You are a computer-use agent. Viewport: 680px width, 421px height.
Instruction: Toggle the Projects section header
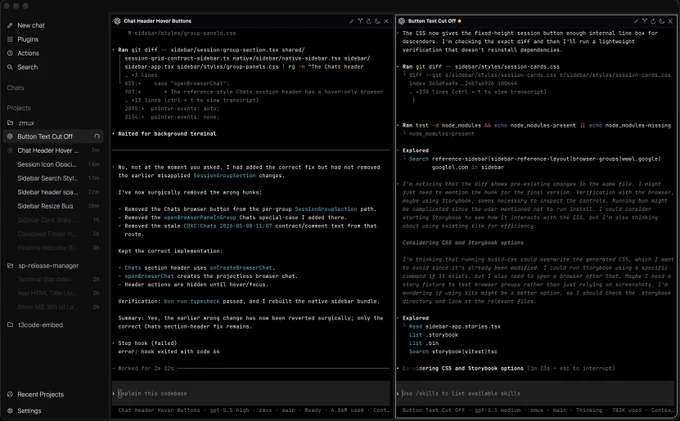click(19, 108)
